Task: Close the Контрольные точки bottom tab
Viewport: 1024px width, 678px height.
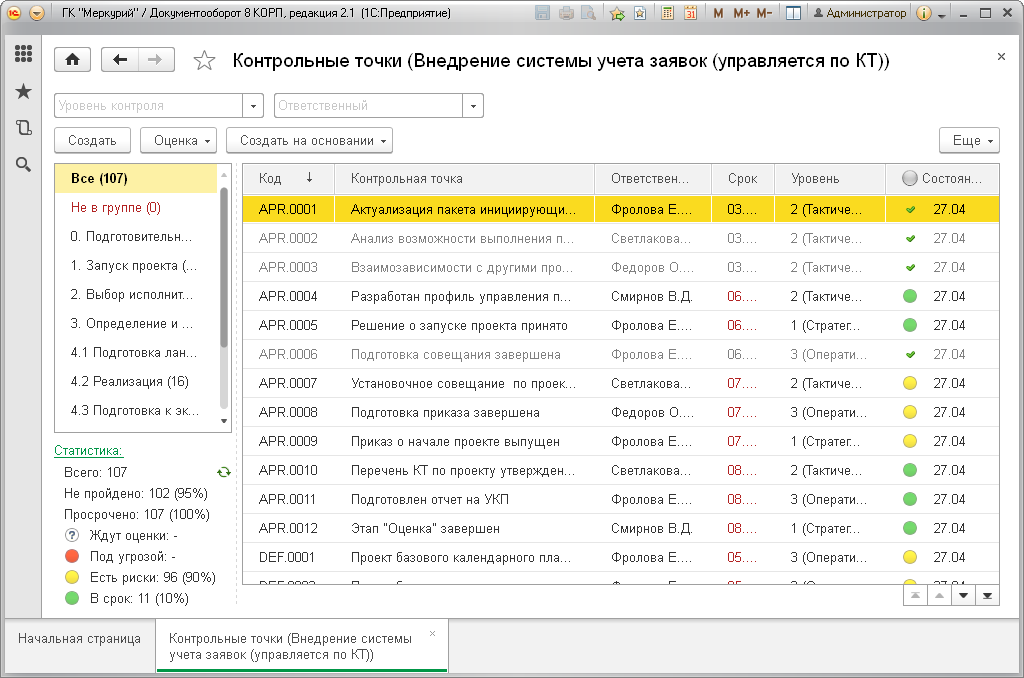Action: tap(432, 634)
